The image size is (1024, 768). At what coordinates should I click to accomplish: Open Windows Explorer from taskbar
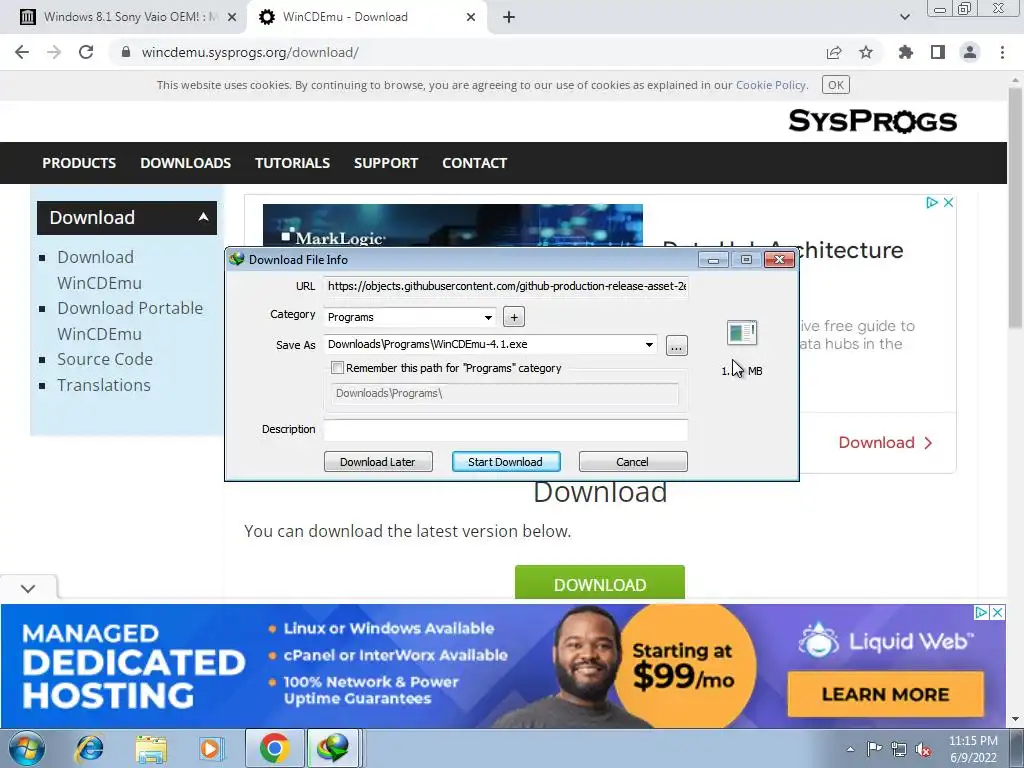tap(151, 748)
